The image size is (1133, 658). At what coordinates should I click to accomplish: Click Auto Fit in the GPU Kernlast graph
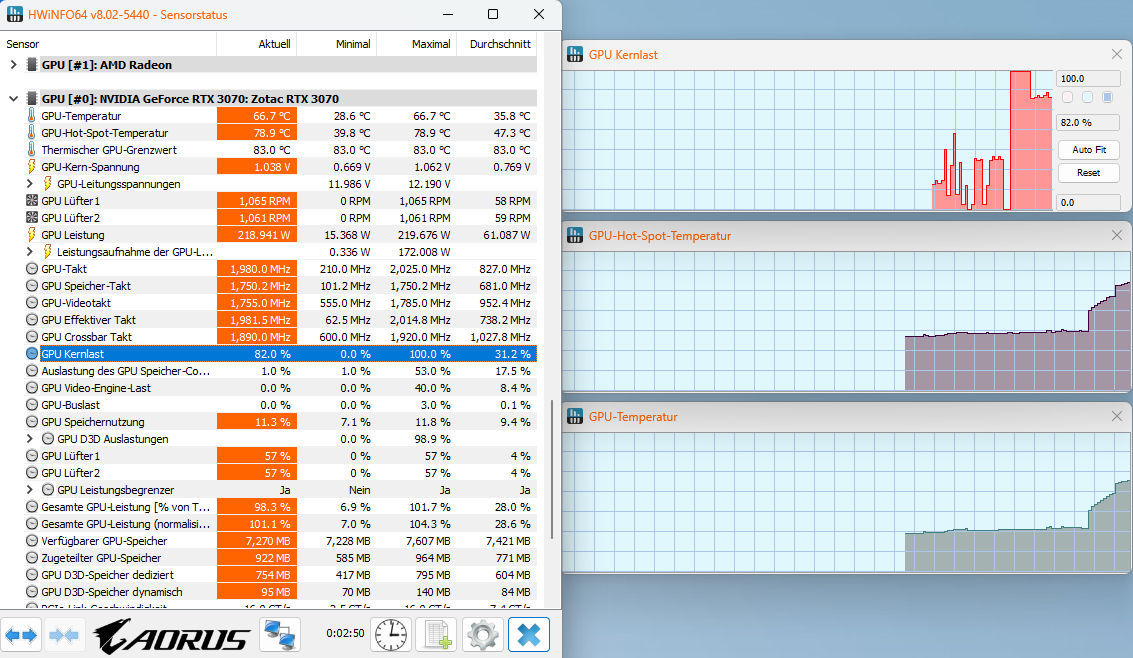tap(1089, 150)
